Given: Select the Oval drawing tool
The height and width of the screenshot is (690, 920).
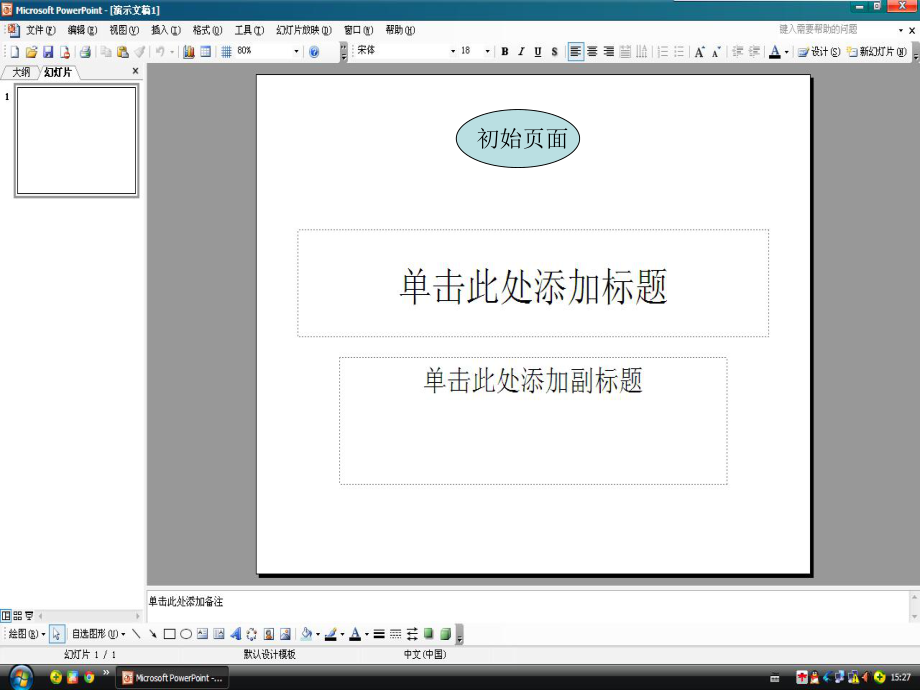Looking at the screenshot, I should pos(186,634).
